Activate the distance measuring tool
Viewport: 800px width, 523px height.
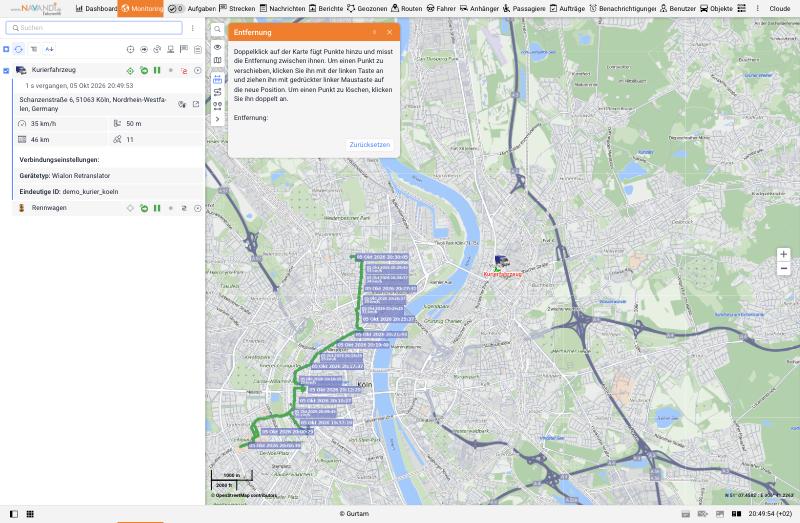217,80
